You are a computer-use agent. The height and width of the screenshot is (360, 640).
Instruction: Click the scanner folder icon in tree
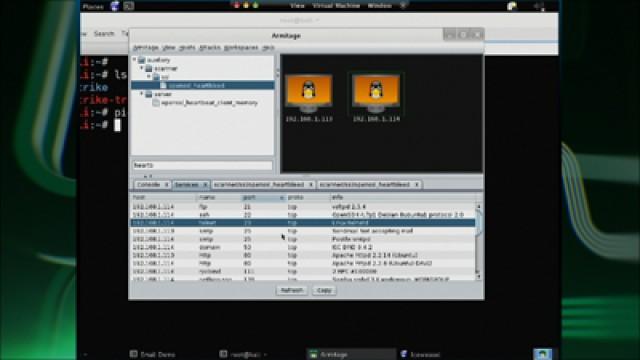point(149,69)
